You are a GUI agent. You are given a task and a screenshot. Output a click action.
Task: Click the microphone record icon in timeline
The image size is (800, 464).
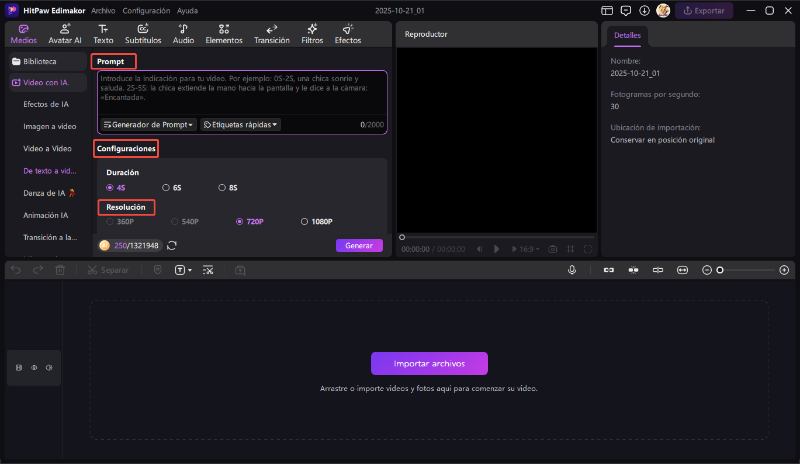[572, 270]
